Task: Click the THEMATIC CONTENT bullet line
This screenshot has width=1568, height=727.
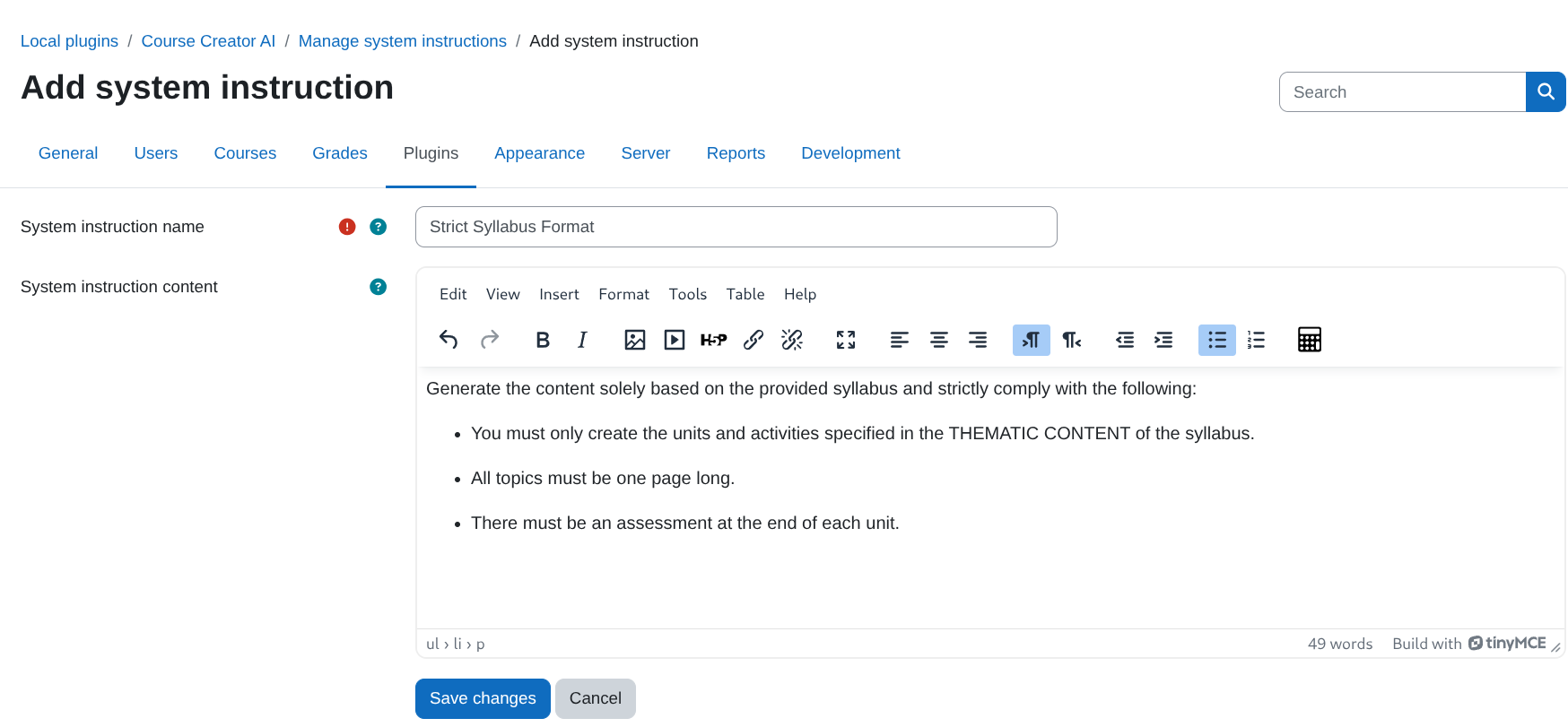Action: [x=862, y=433]
